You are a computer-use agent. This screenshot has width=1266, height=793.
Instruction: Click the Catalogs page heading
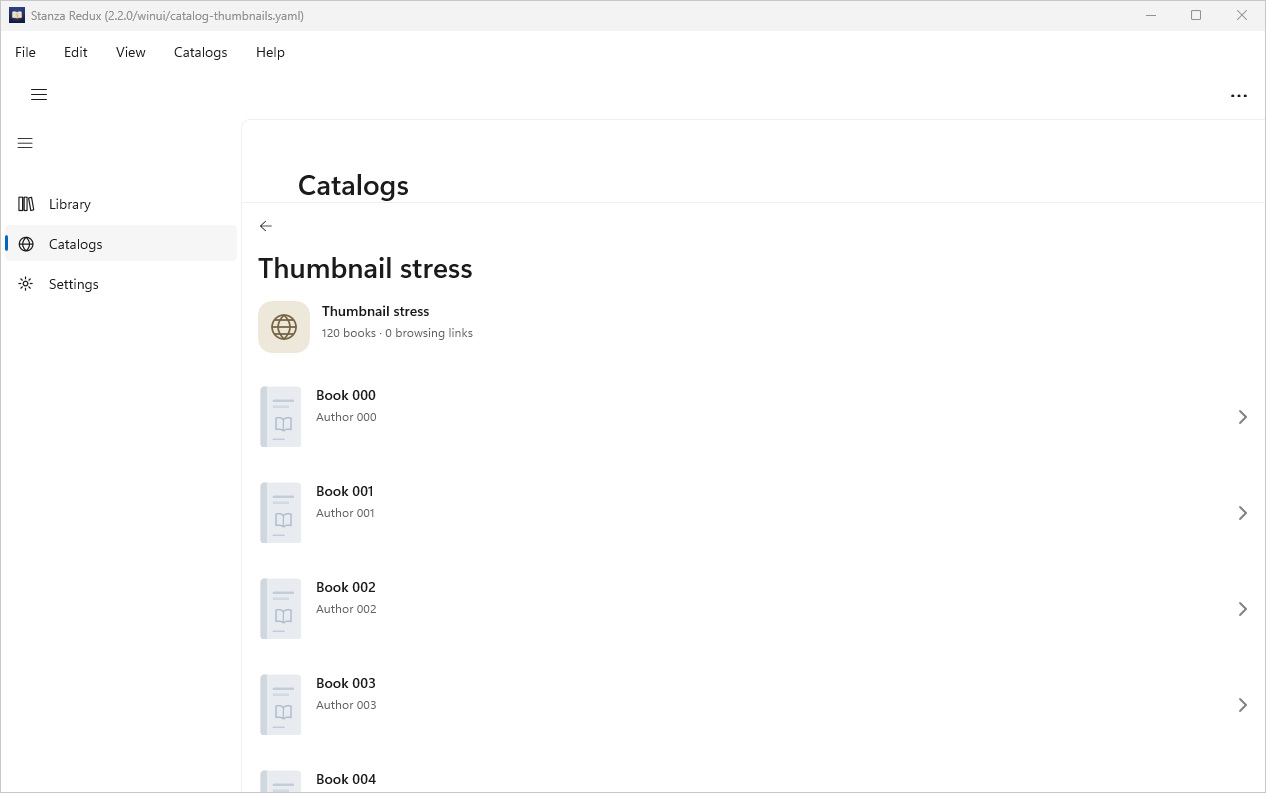point(353,186)
